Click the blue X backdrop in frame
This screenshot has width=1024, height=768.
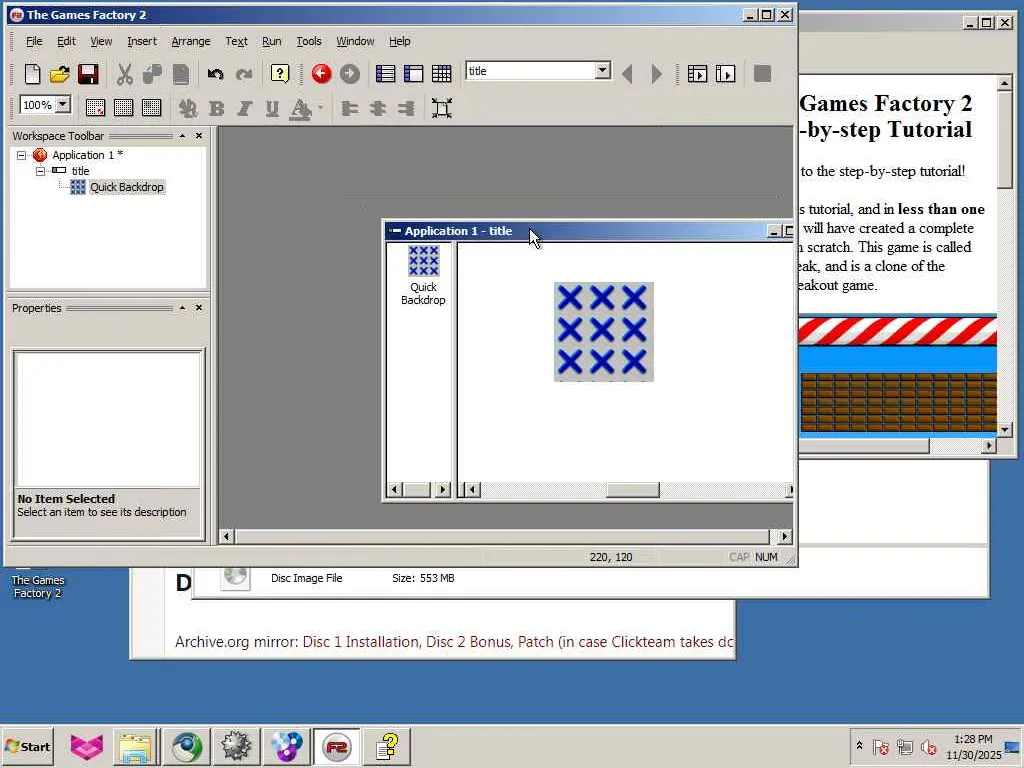(603, 332)
